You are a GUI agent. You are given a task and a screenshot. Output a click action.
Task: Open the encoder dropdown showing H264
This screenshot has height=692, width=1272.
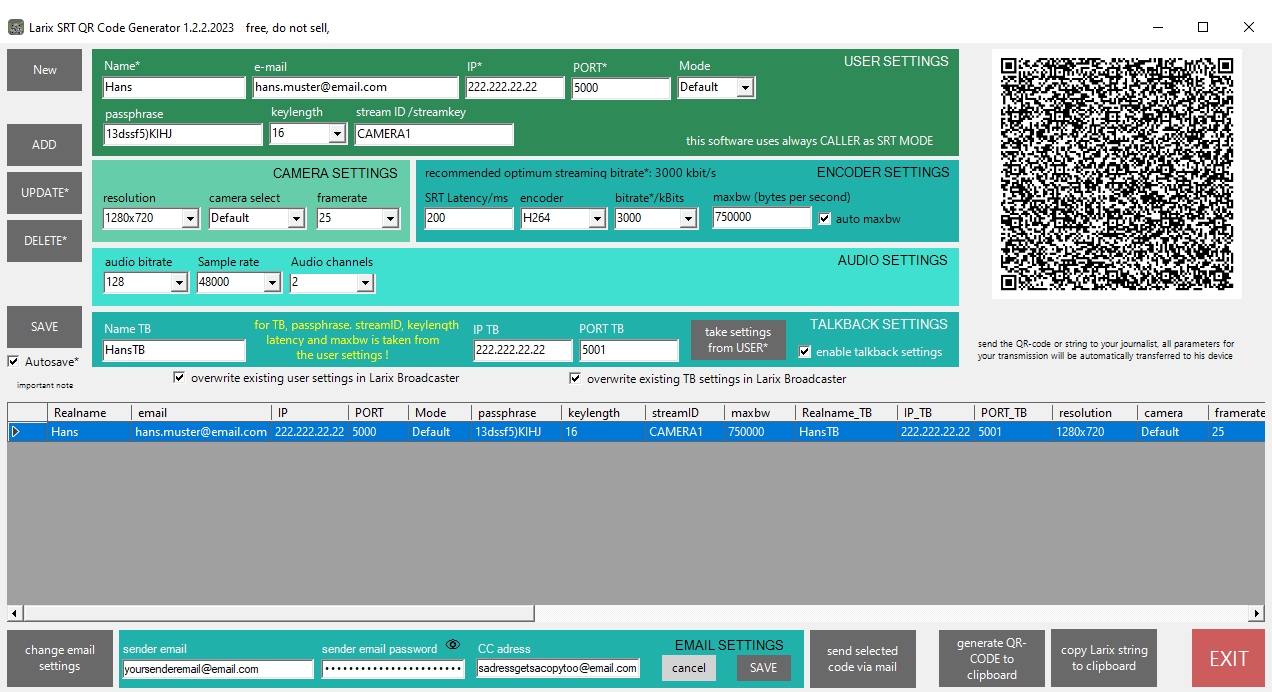click(x=597, y=219)
